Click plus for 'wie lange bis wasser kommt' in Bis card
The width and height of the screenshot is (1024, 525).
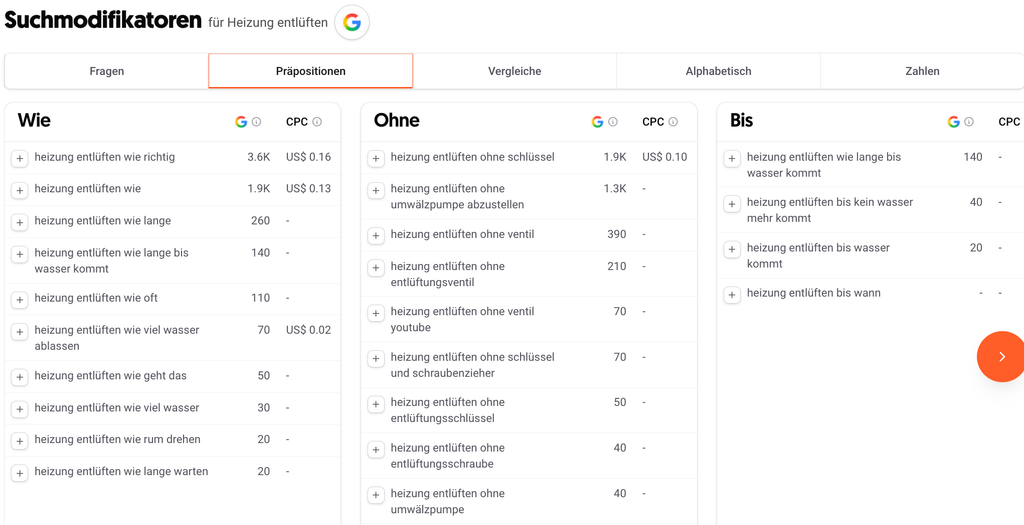click(732, 159)
